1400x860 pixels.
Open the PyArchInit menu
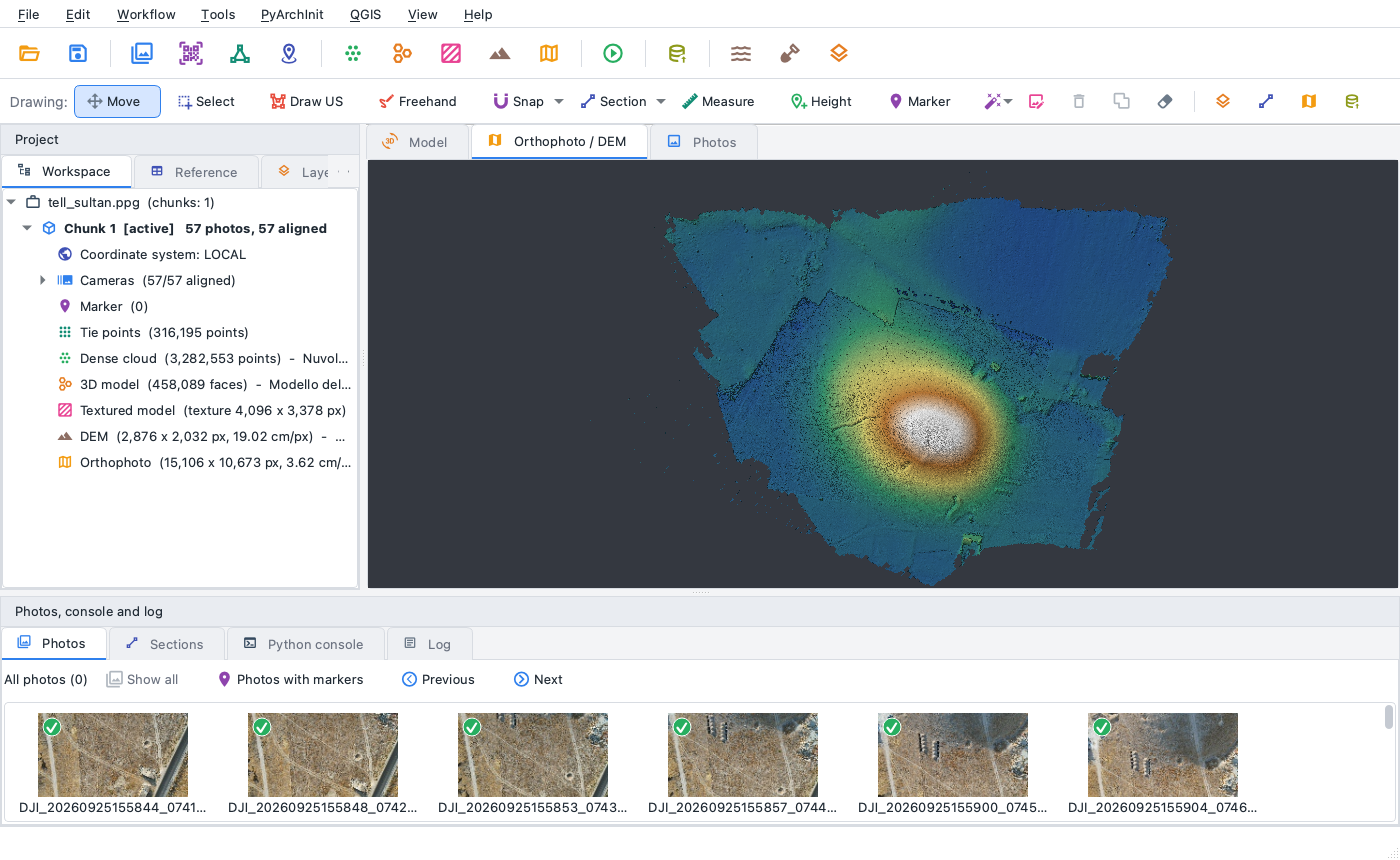click(x=292, y=14)
